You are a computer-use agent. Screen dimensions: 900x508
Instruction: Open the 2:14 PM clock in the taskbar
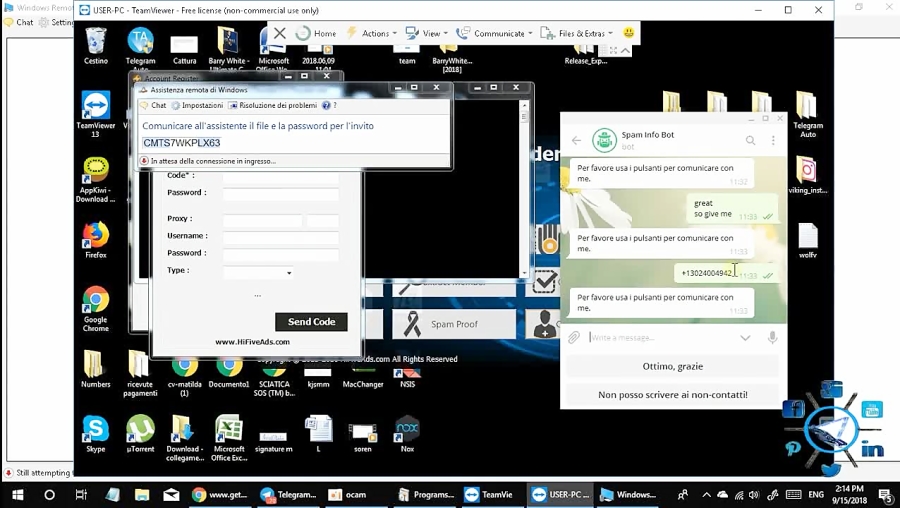click(849, 495)
